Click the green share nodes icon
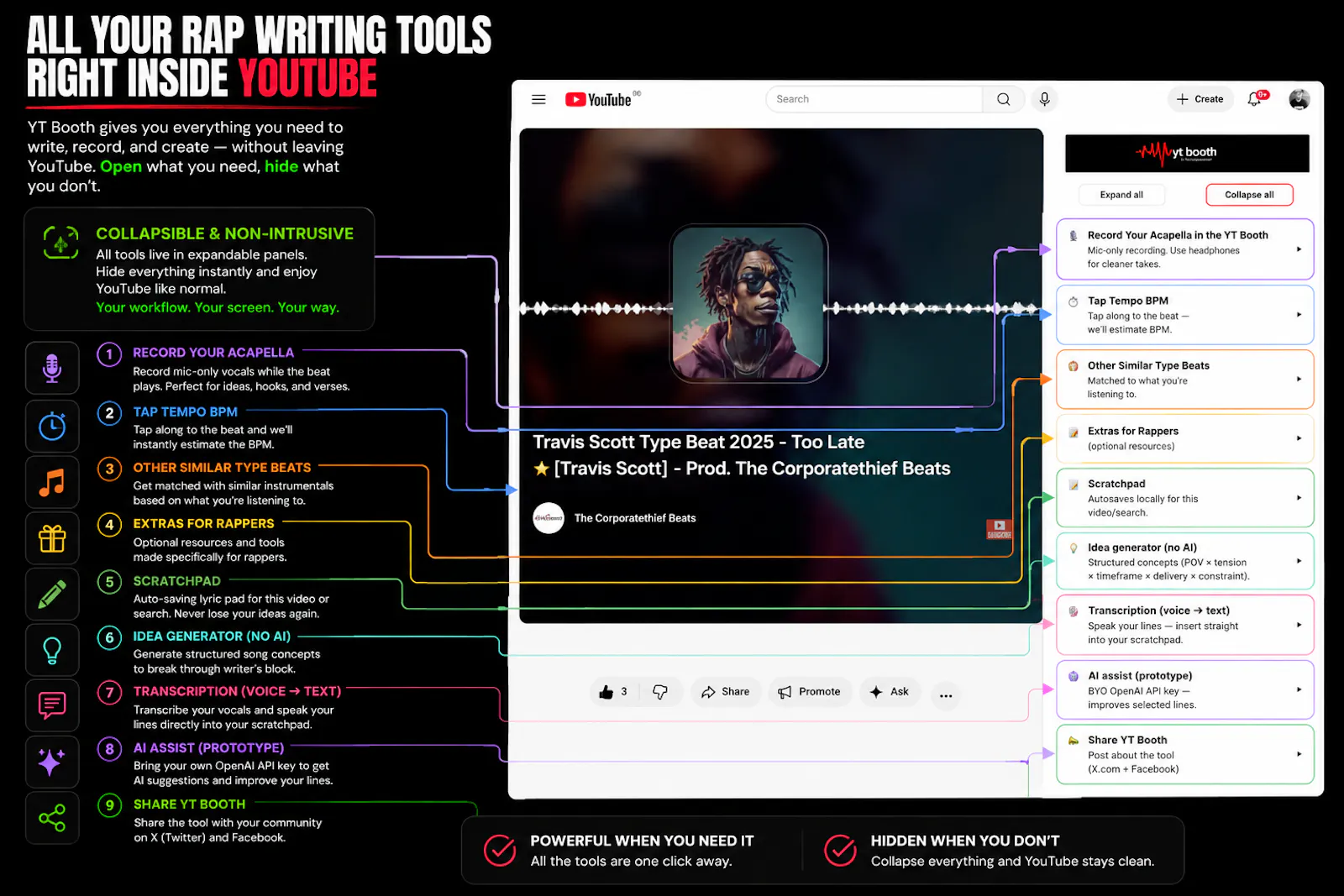This screenshot has height=896, width=1344. [52, 818]
